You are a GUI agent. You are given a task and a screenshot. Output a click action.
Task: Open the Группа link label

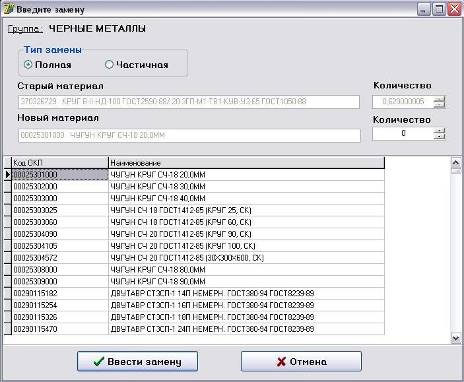tap(25, 29)
